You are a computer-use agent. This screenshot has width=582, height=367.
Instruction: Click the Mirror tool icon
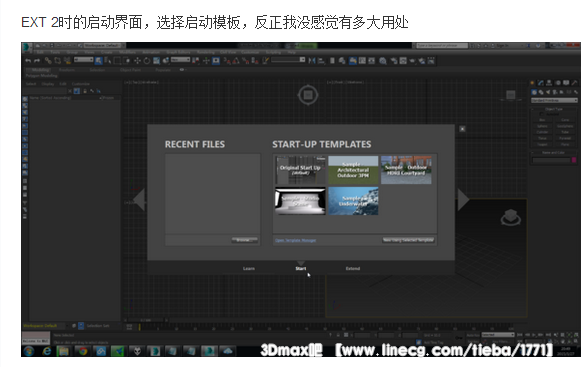click(312, 60)
